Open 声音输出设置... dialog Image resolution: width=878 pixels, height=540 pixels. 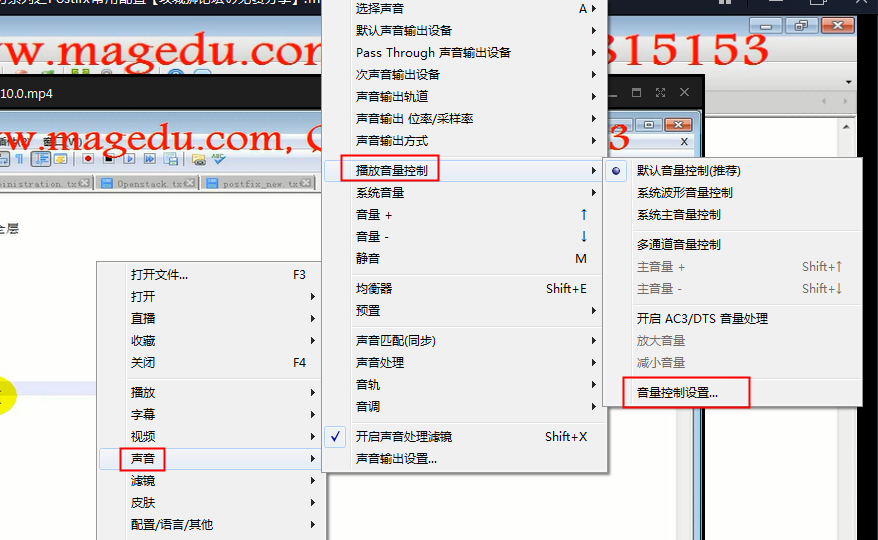click(396, 459)
